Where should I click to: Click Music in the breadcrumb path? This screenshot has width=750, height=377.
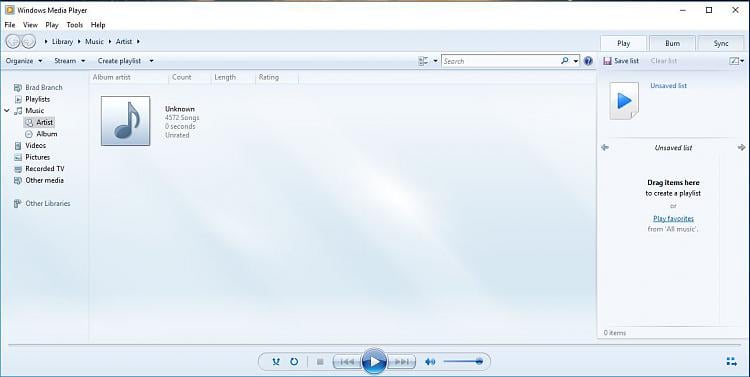(x=94, y=42)
